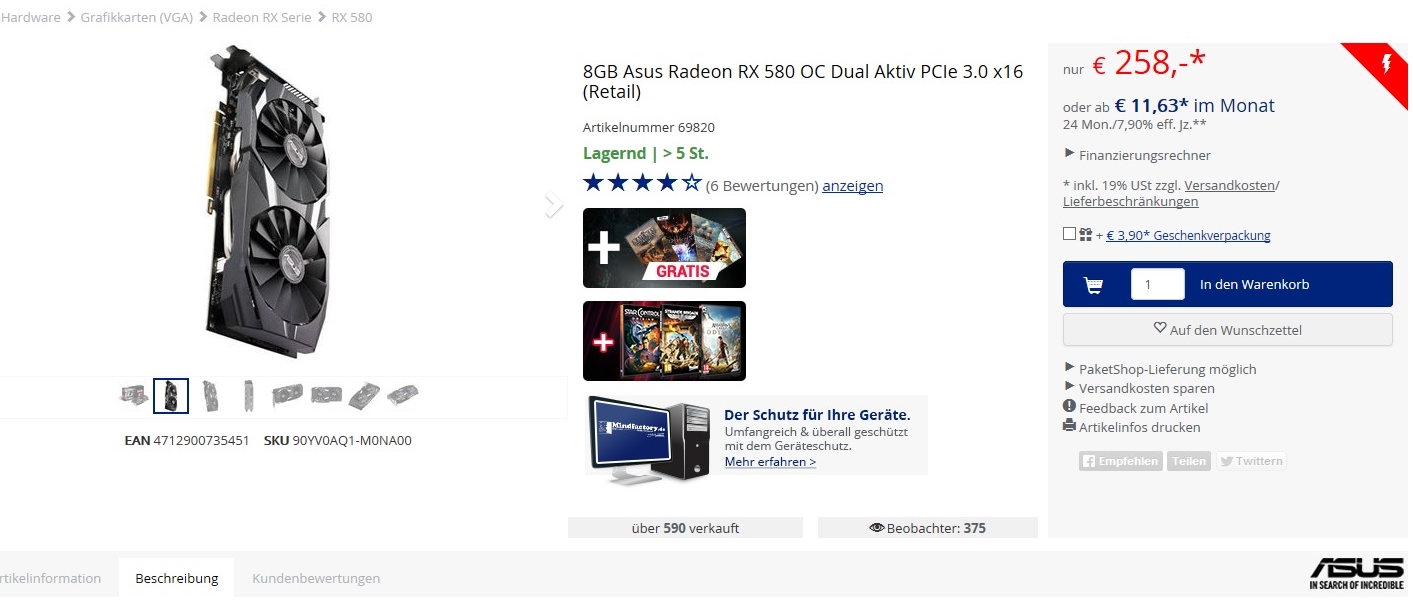
Task: Click the quantity input field
Action: click(x=1157, y=284)
